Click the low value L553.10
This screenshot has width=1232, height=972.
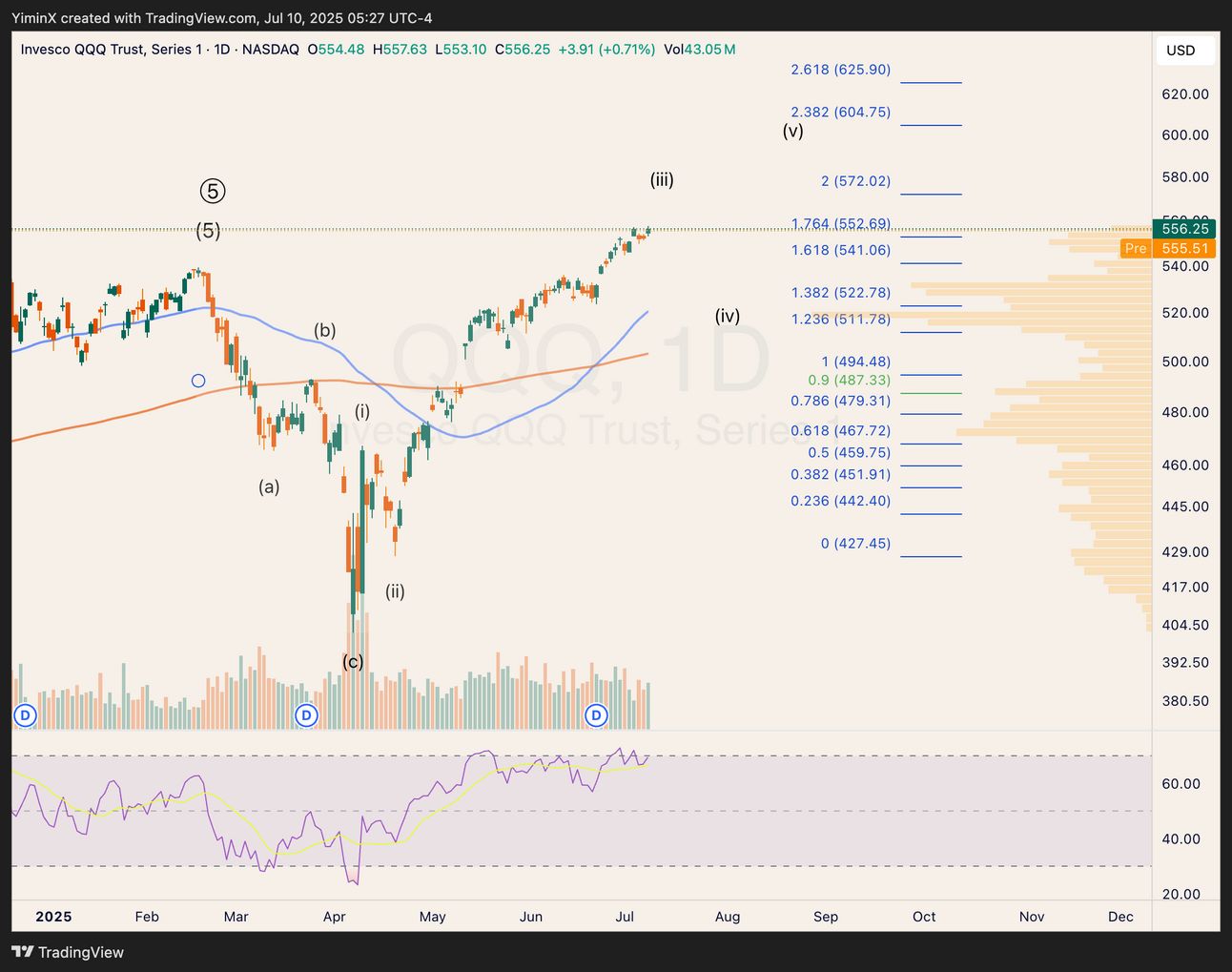tap(461, 50)
